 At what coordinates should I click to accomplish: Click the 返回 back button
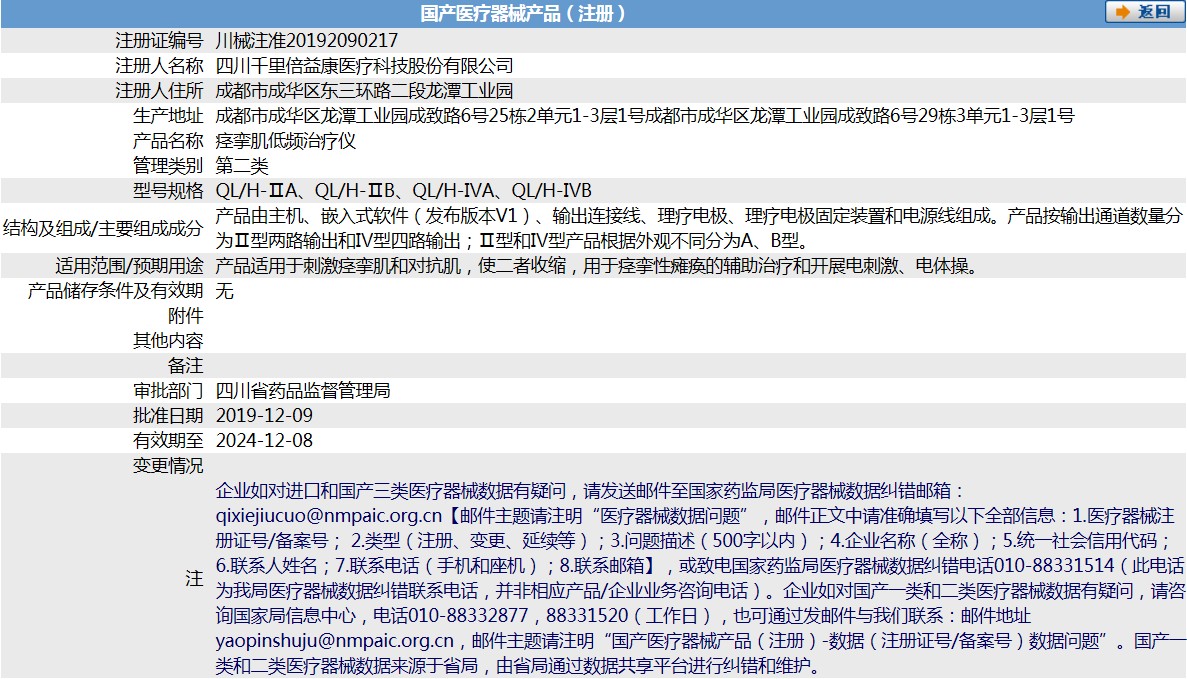pos(1144,12)
